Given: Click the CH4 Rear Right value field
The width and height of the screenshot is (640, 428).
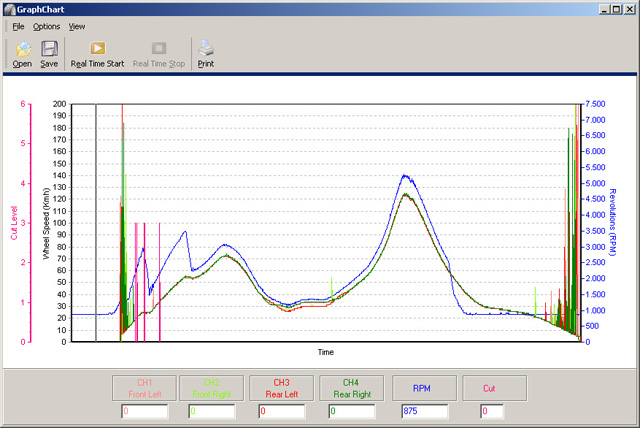Looking at the screenshot, I should [x=352, y=411].
